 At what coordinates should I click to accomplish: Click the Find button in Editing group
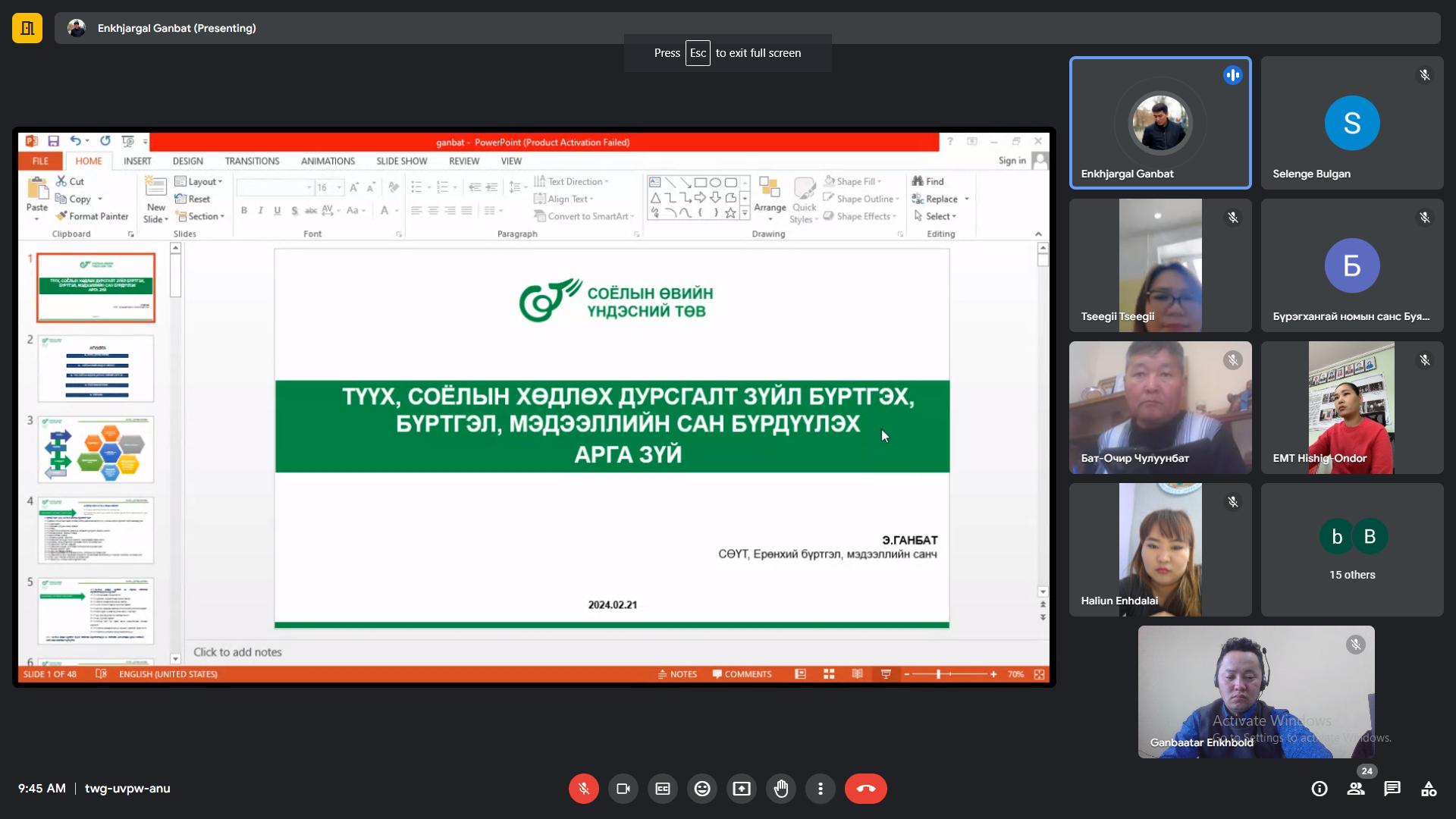point(928,181)
